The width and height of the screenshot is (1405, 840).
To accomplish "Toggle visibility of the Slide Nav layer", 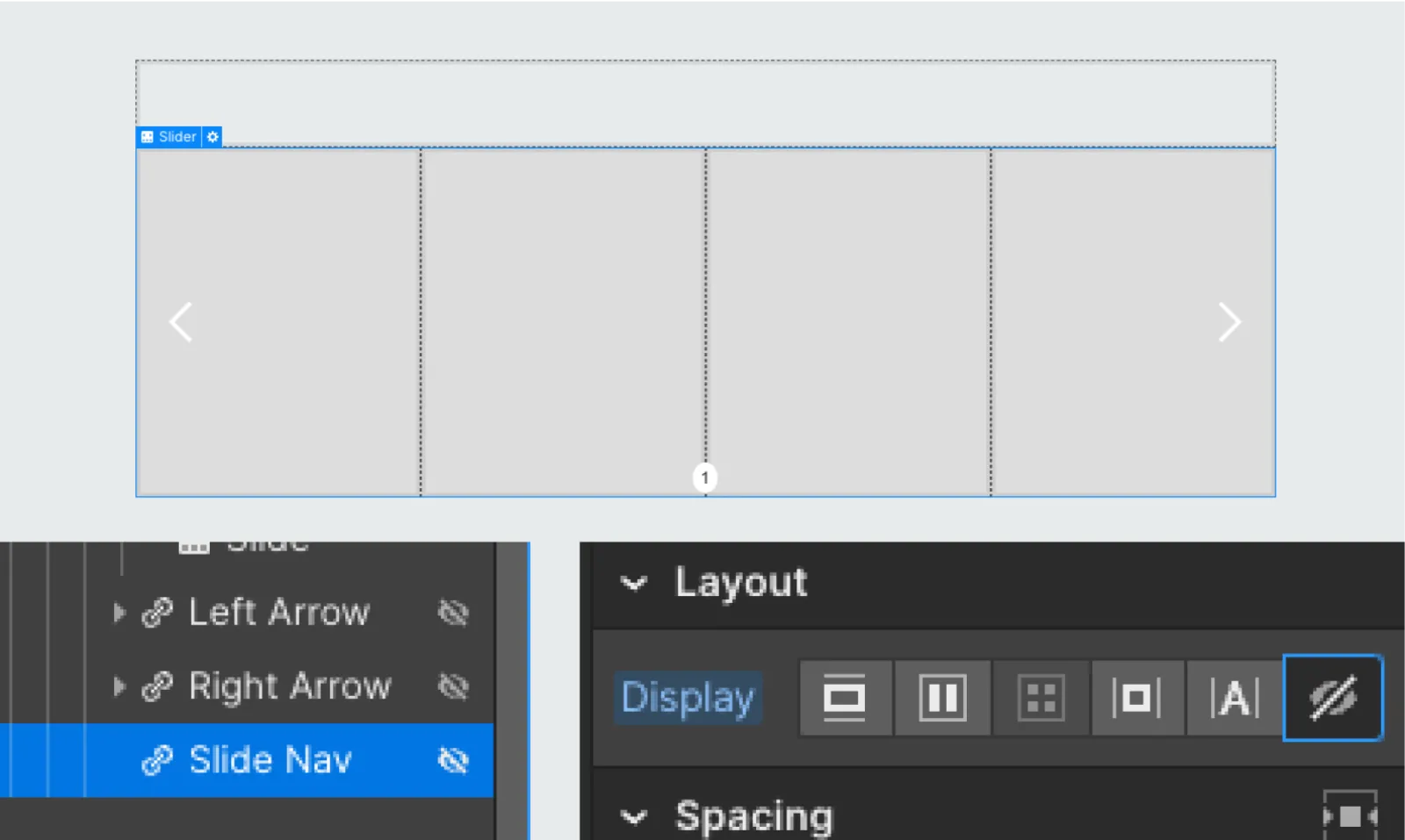I will pyautogui.click(x=453, y=760).
